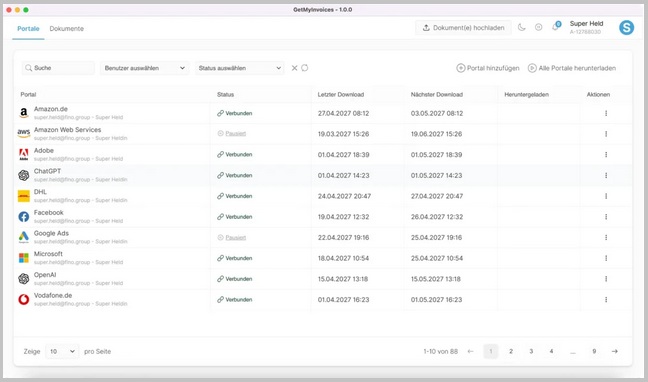Viewport: 648px width, 382px height.
Task: Click Alle Portale herunterladen button
Action: click(x=572, y=68)
